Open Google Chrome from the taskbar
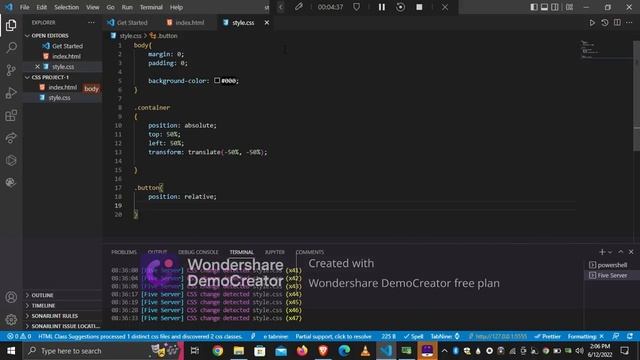640x360 pixels. coord(218,351)
